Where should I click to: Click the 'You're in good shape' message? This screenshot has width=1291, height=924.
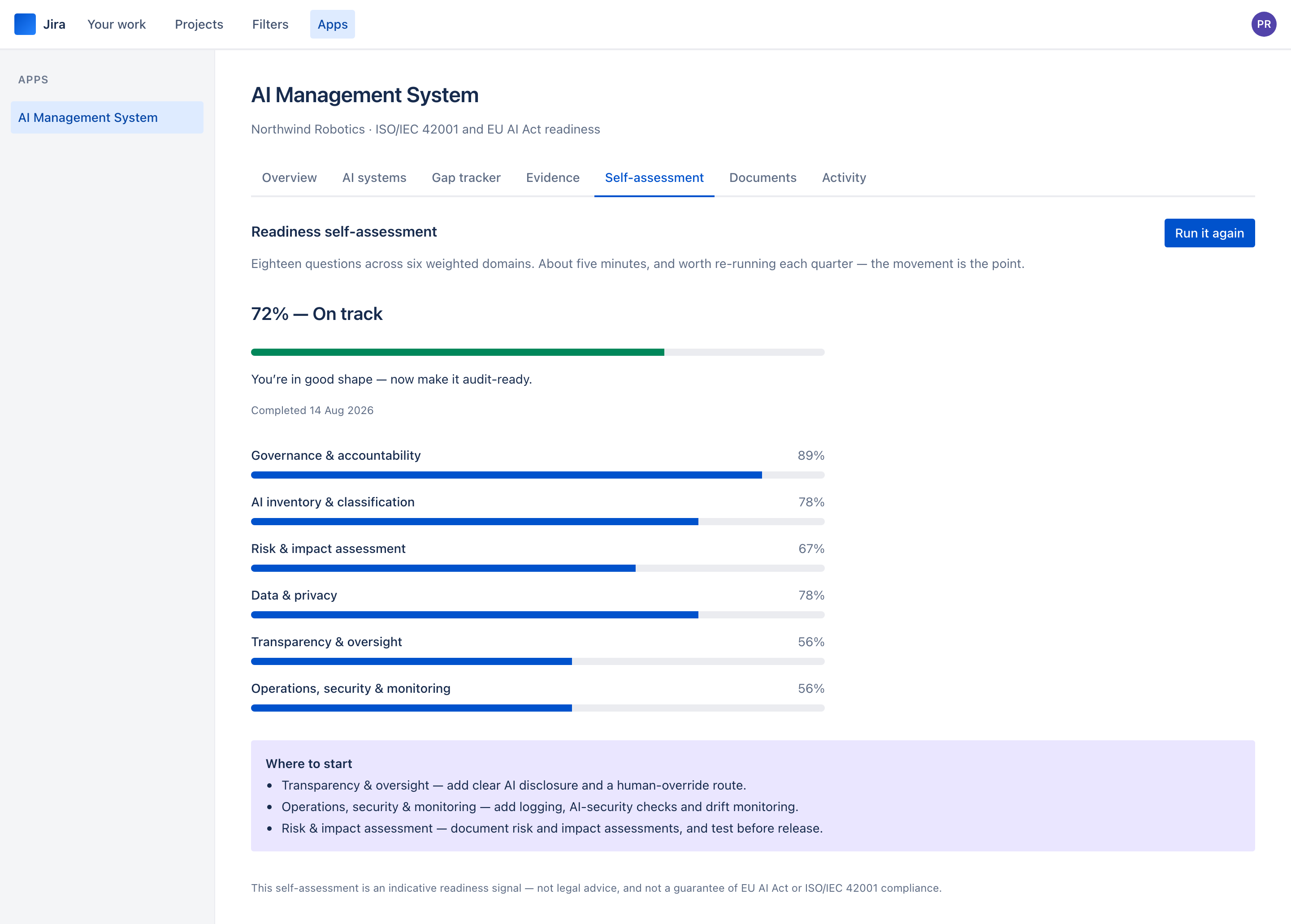[x=391, y=380]
